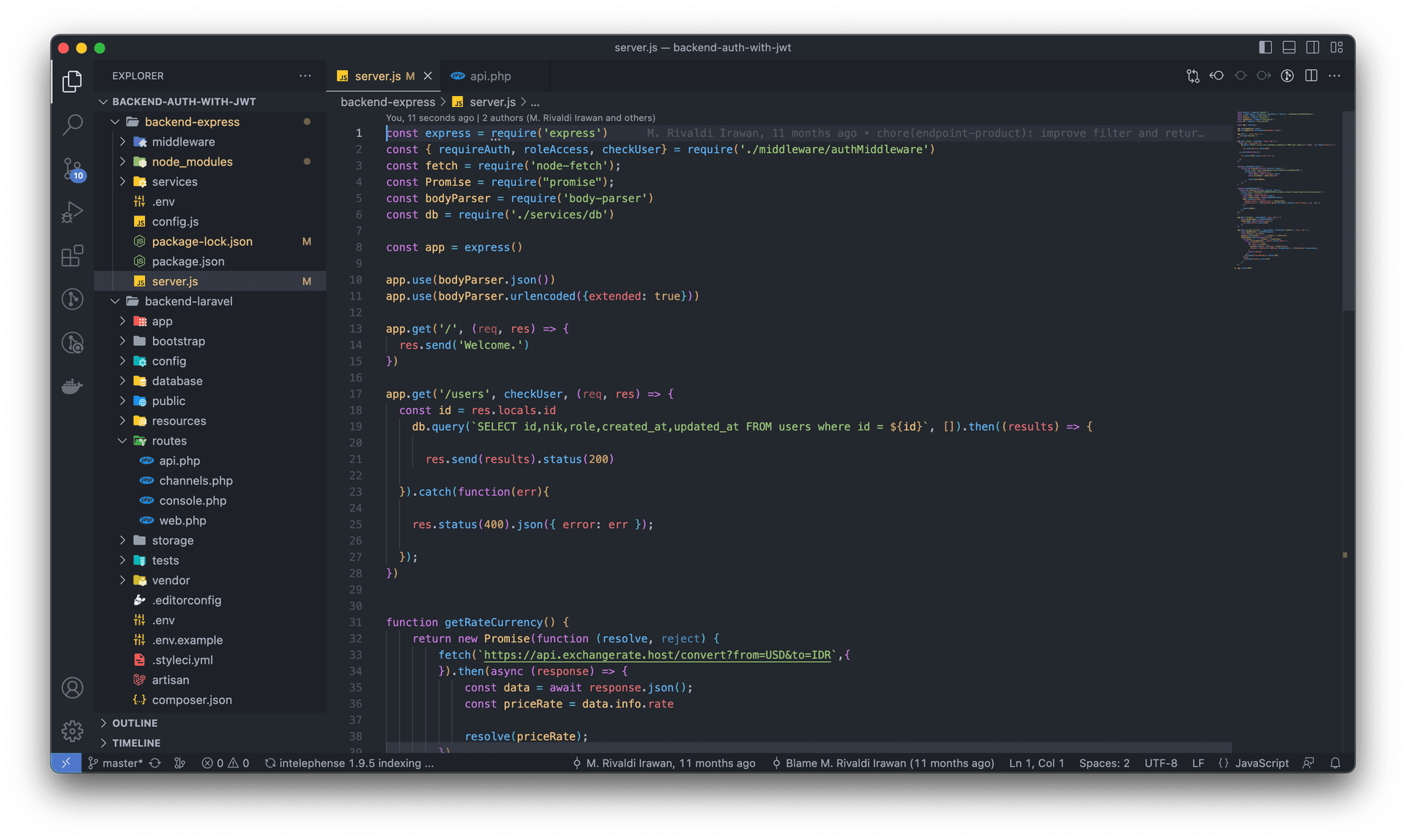Change end of line sequence LF

[x=1198, y=763]
